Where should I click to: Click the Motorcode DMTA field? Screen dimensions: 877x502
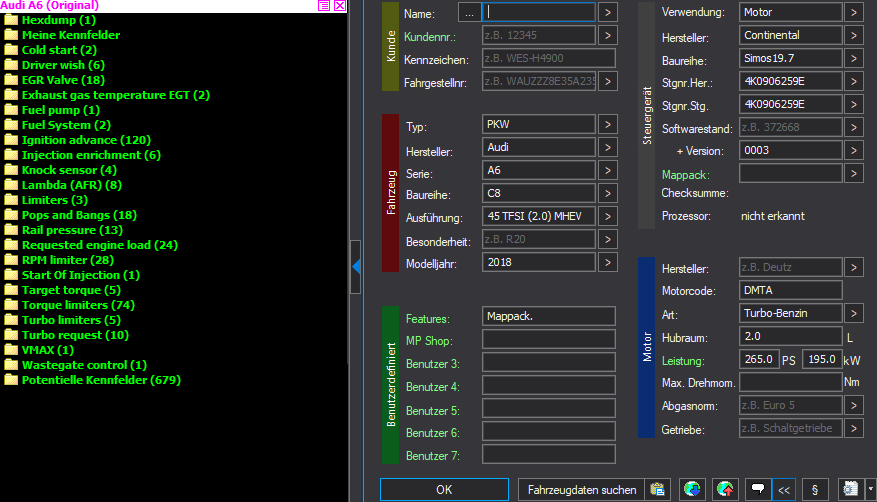(790, 290)
